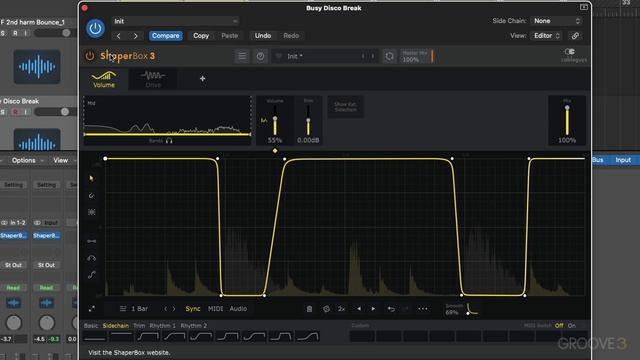Adjust the Trim slider at 0.00dB
Viewport: 640px width, 360px height.
(308, 121)
